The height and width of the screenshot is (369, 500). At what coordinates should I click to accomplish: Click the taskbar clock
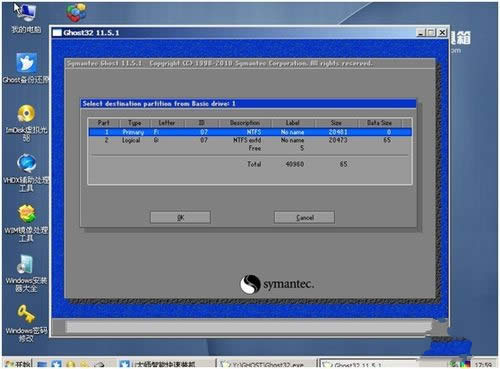tap(483, 365)
